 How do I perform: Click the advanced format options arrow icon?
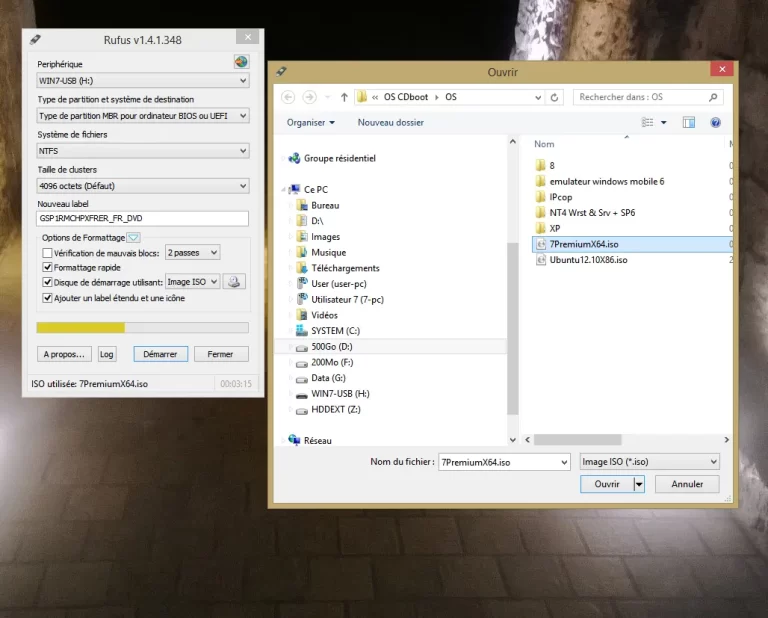[x=133, y=238]
